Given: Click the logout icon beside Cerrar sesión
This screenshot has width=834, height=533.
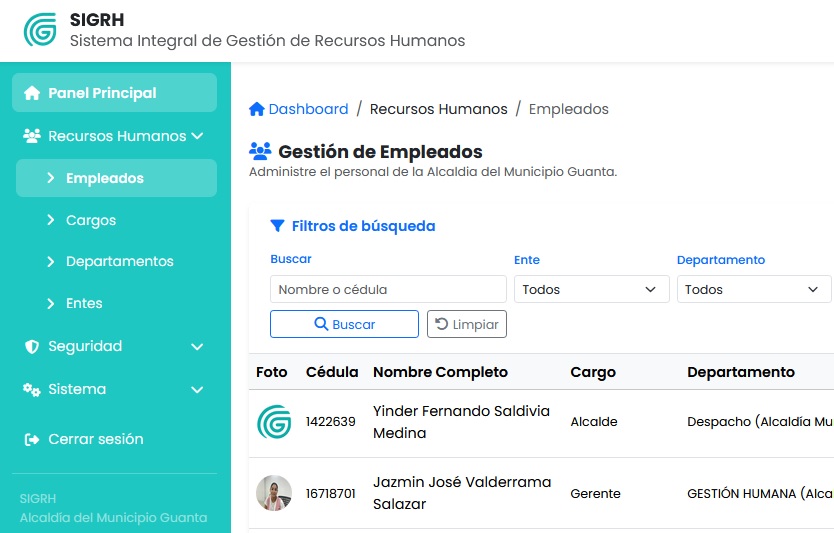Looking at the screenshot, I should pyautogui.click(x=32, y=439).
